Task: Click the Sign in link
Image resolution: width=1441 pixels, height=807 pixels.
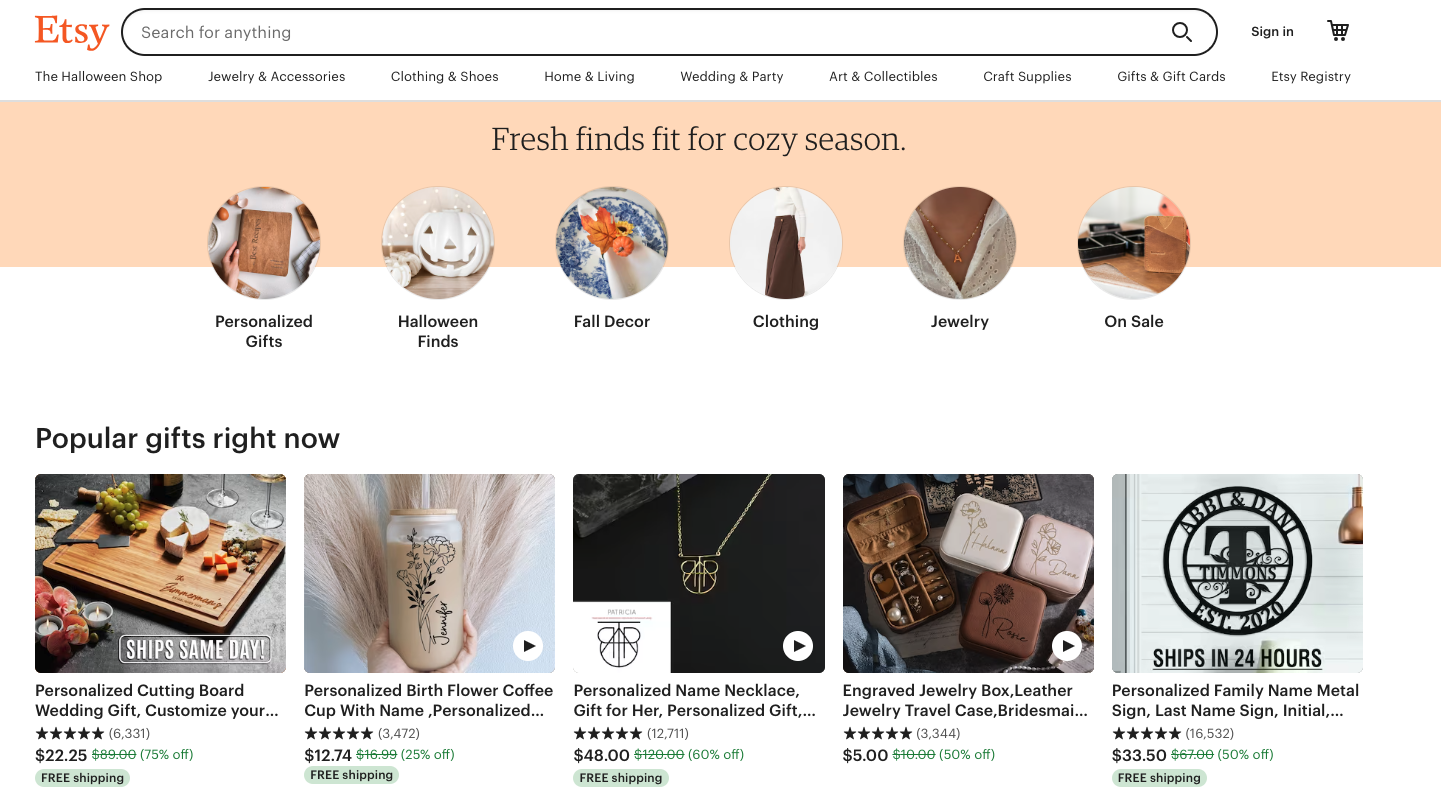Action: click(1271, 31)
